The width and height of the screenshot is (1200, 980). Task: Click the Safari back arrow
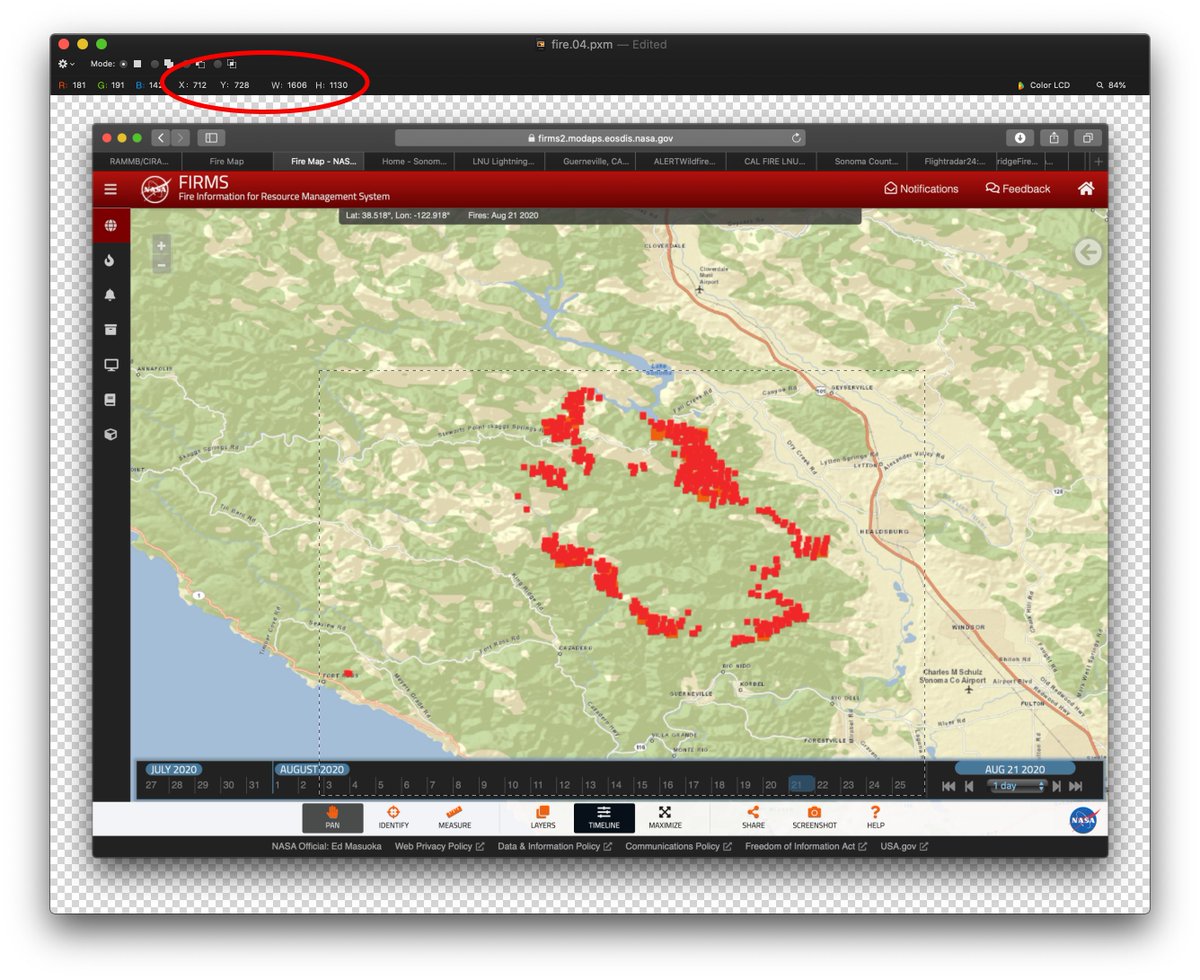[x=161, y=138]
